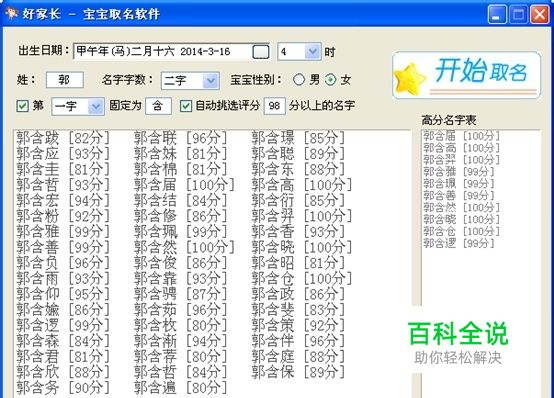Image resolution: width=554 pixels, height=398 pixels.
Task: Toggle the 自动挑选评分 checkbox
Action: point(186,106)
